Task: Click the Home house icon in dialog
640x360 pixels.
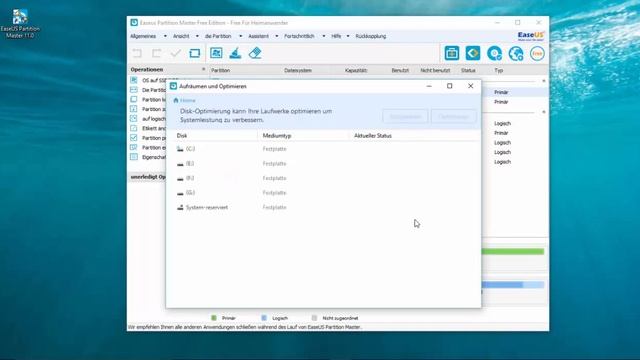Action: [x=176, y=100]
